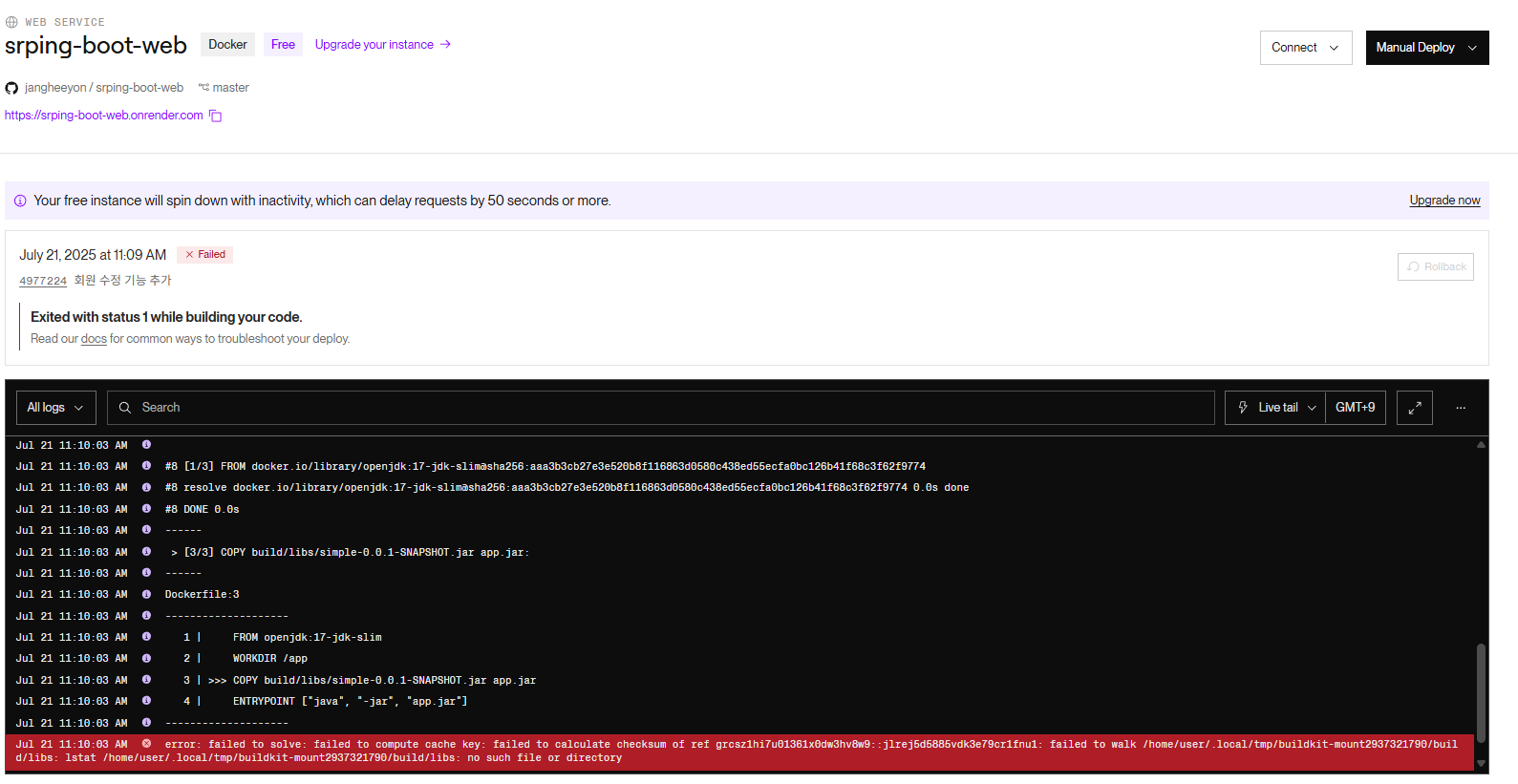Open the jangheeyon / srping-boot-web repository link
This screenshot has width=1518, height=784.
click(x=104, y=88)
